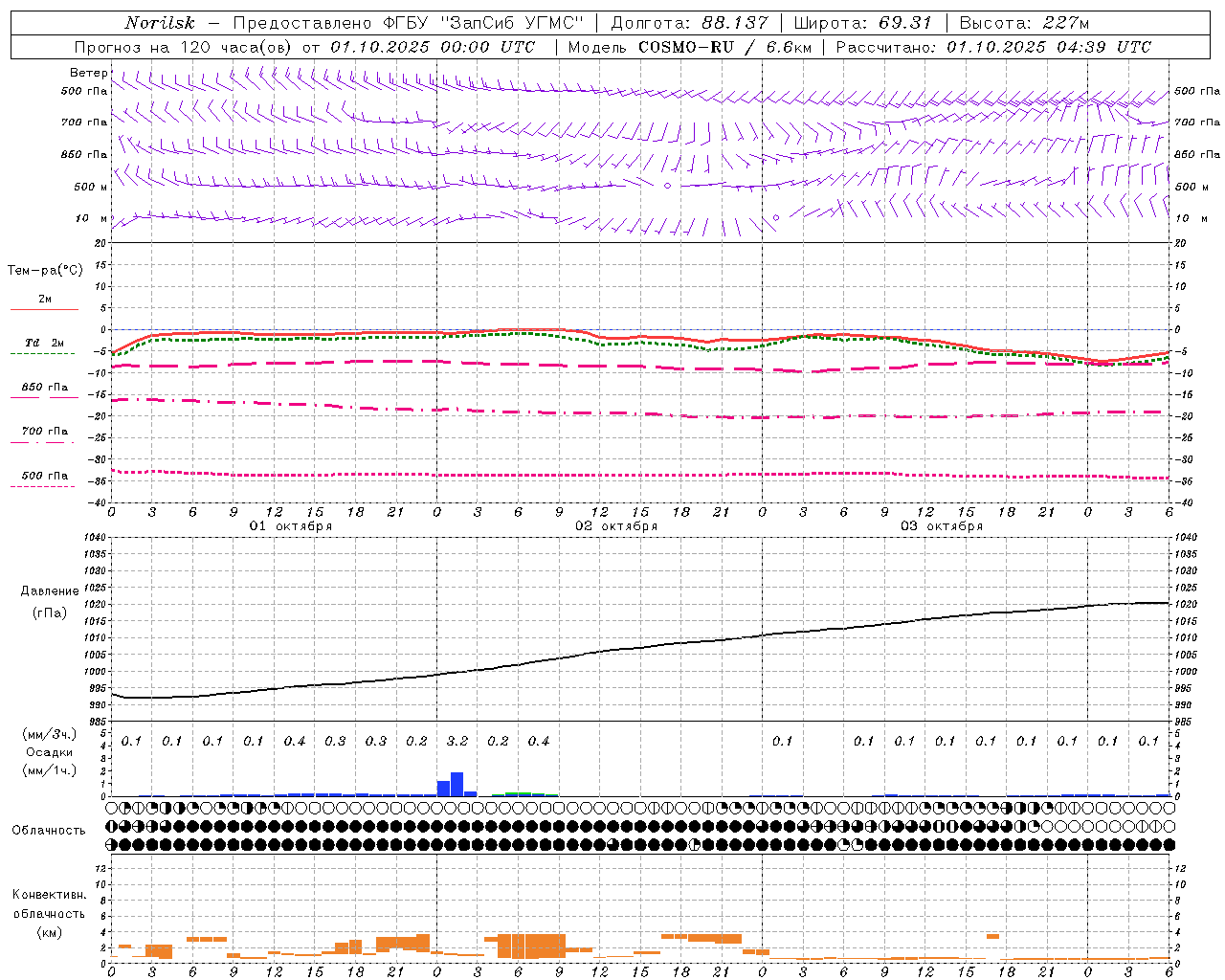
Task: Click the tallest blue precipitation bar
Action: click(457, 784)
